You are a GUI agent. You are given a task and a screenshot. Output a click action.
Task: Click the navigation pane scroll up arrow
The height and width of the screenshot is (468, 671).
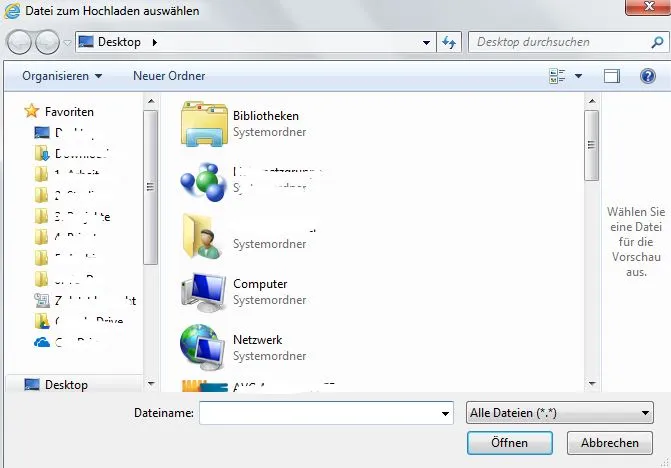click(x=151, y=101)
